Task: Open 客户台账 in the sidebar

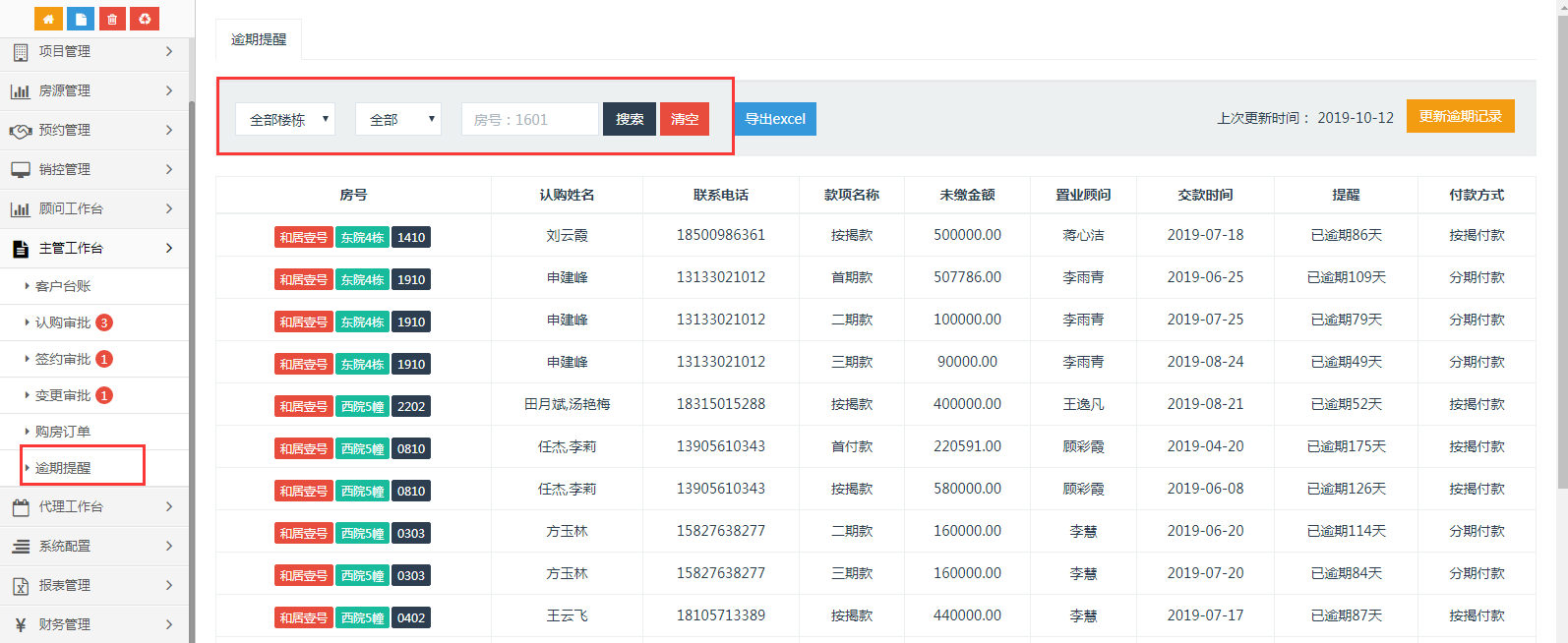Action: point(63,286)
